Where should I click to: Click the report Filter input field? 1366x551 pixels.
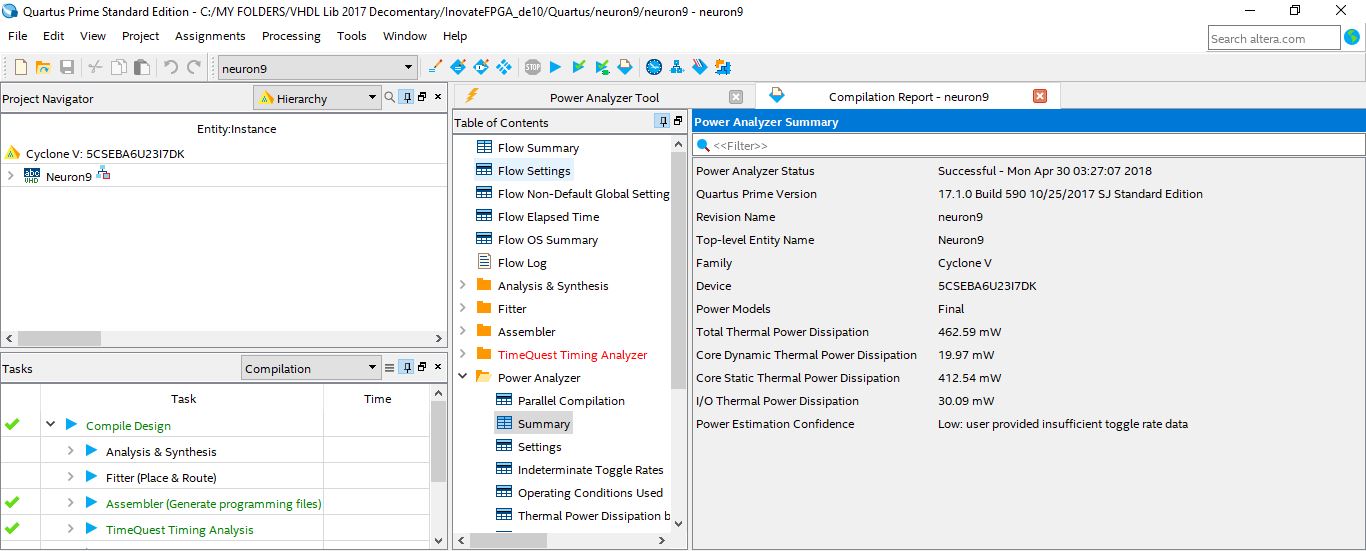pyautogui.click(x=1029, y=145)
